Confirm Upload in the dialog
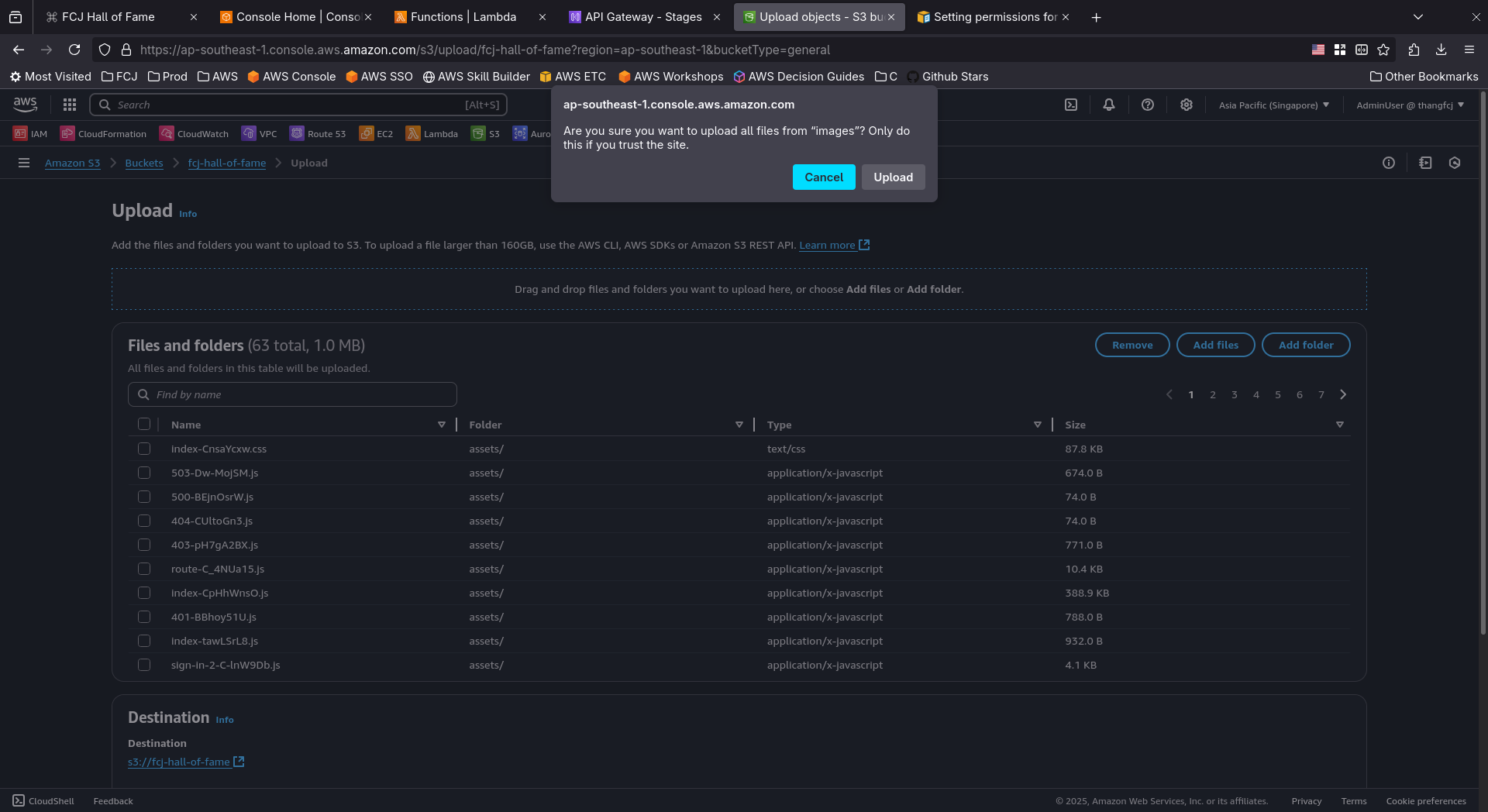 894,177
